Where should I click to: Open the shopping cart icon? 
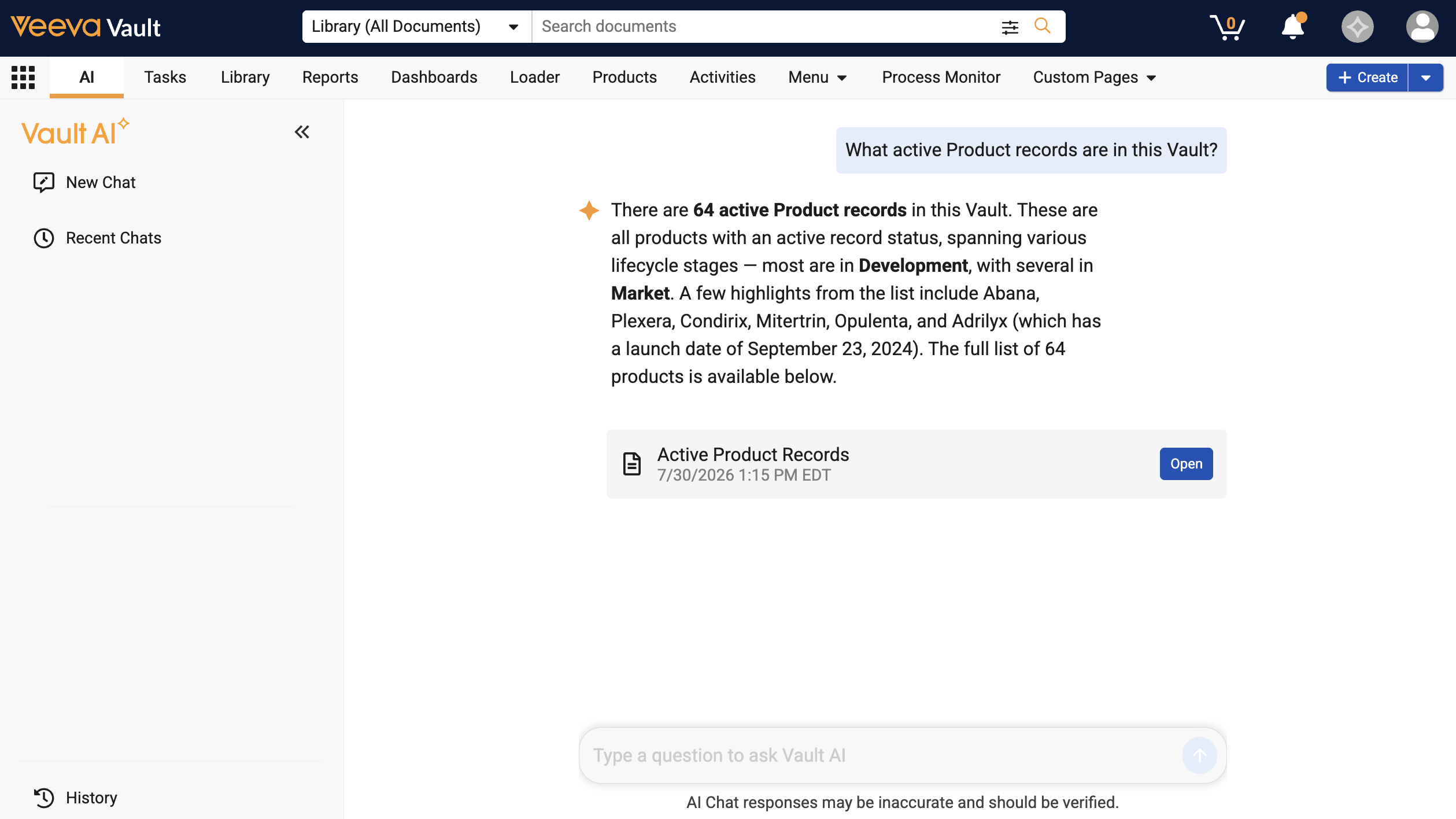point(1227,27)
